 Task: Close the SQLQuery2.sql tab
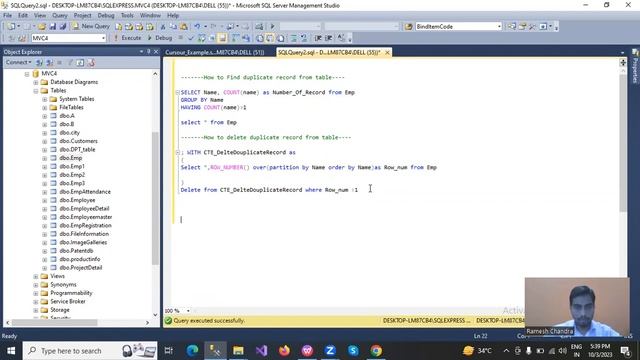click(387, 53)
